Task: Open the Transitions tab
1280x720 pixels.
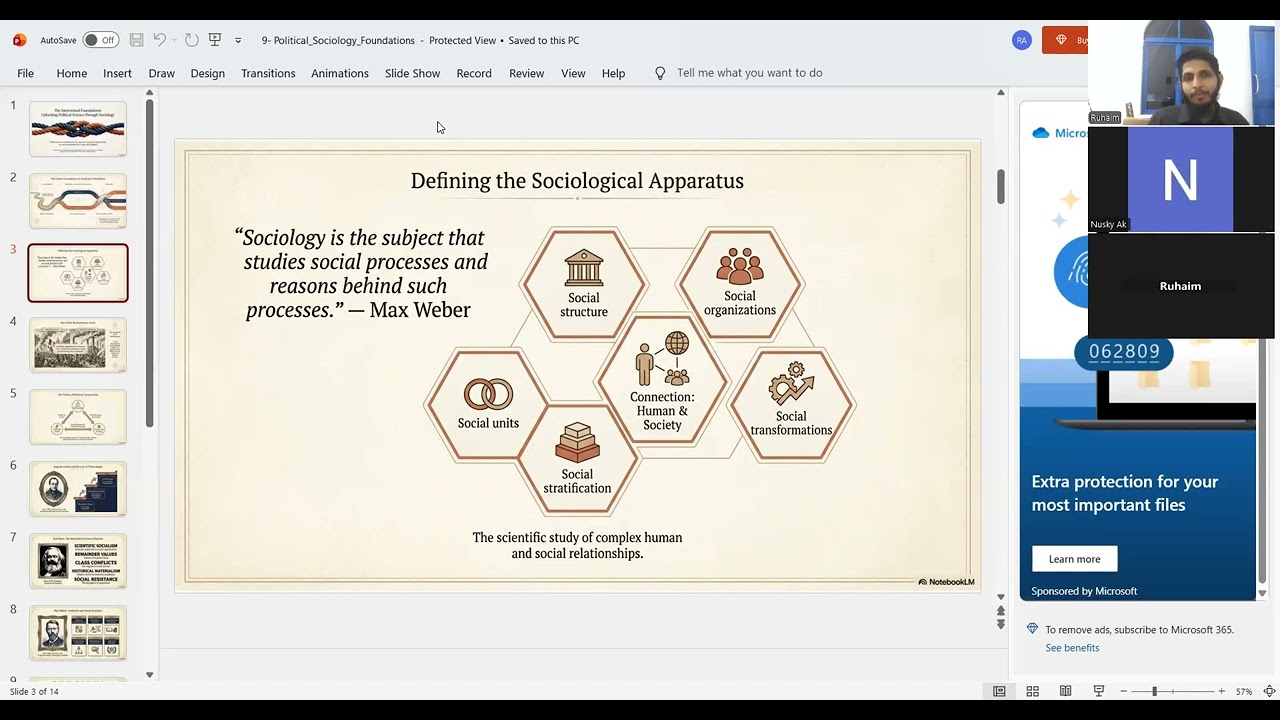Action: click(268, 73)
